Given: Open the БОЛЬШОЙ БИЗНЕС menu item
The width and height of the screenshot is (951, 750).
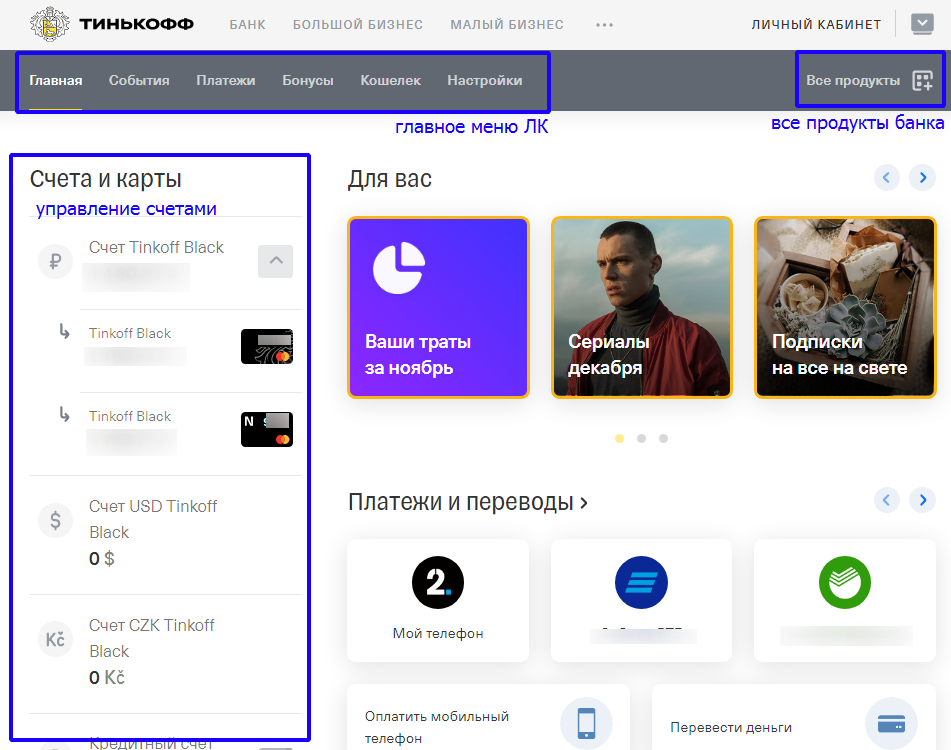Looking at the screenshot, I should [358, 25].
